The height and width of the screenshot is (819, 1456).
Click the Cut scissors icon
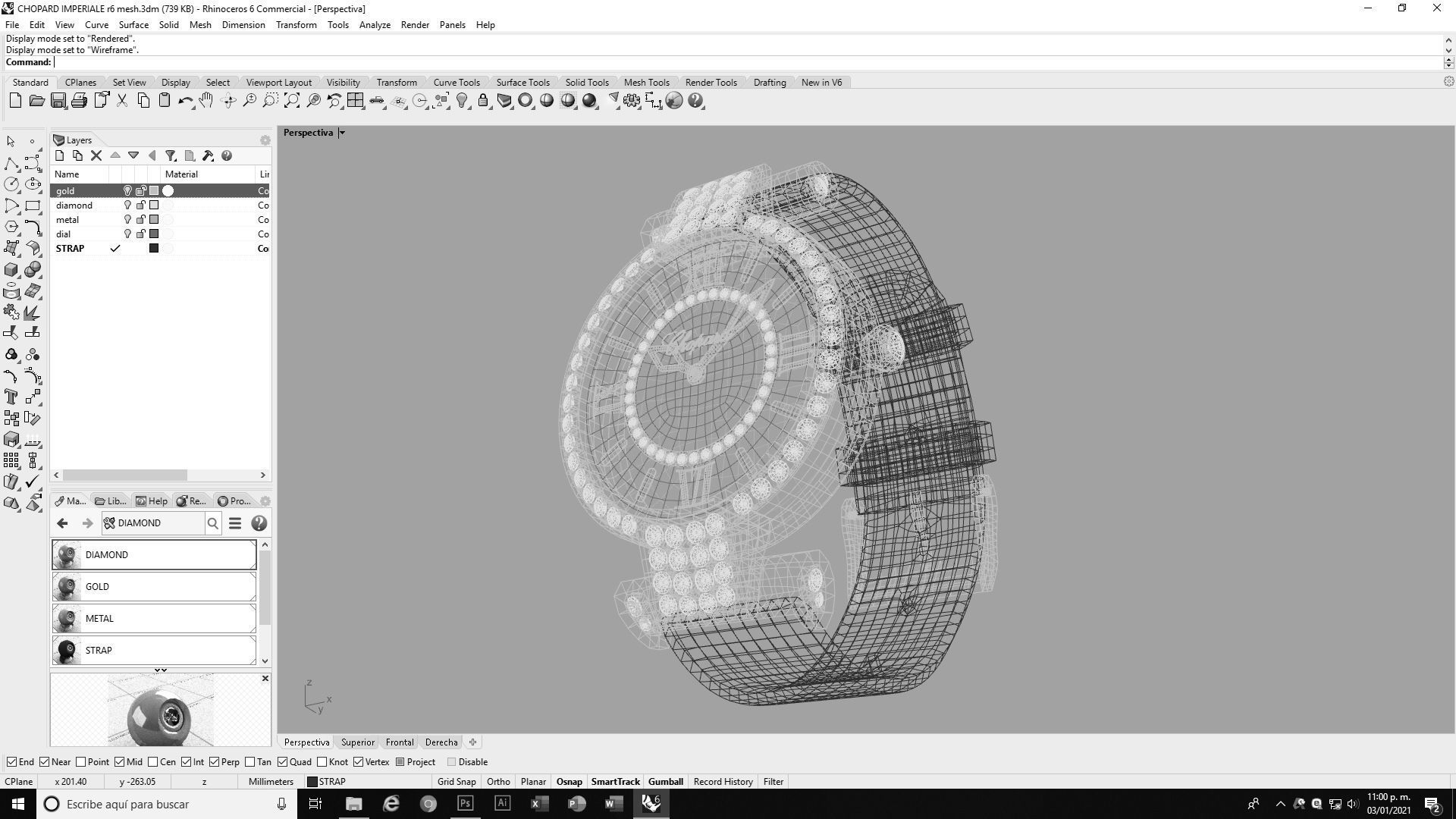pyautogui.click(x=121, y=101)
